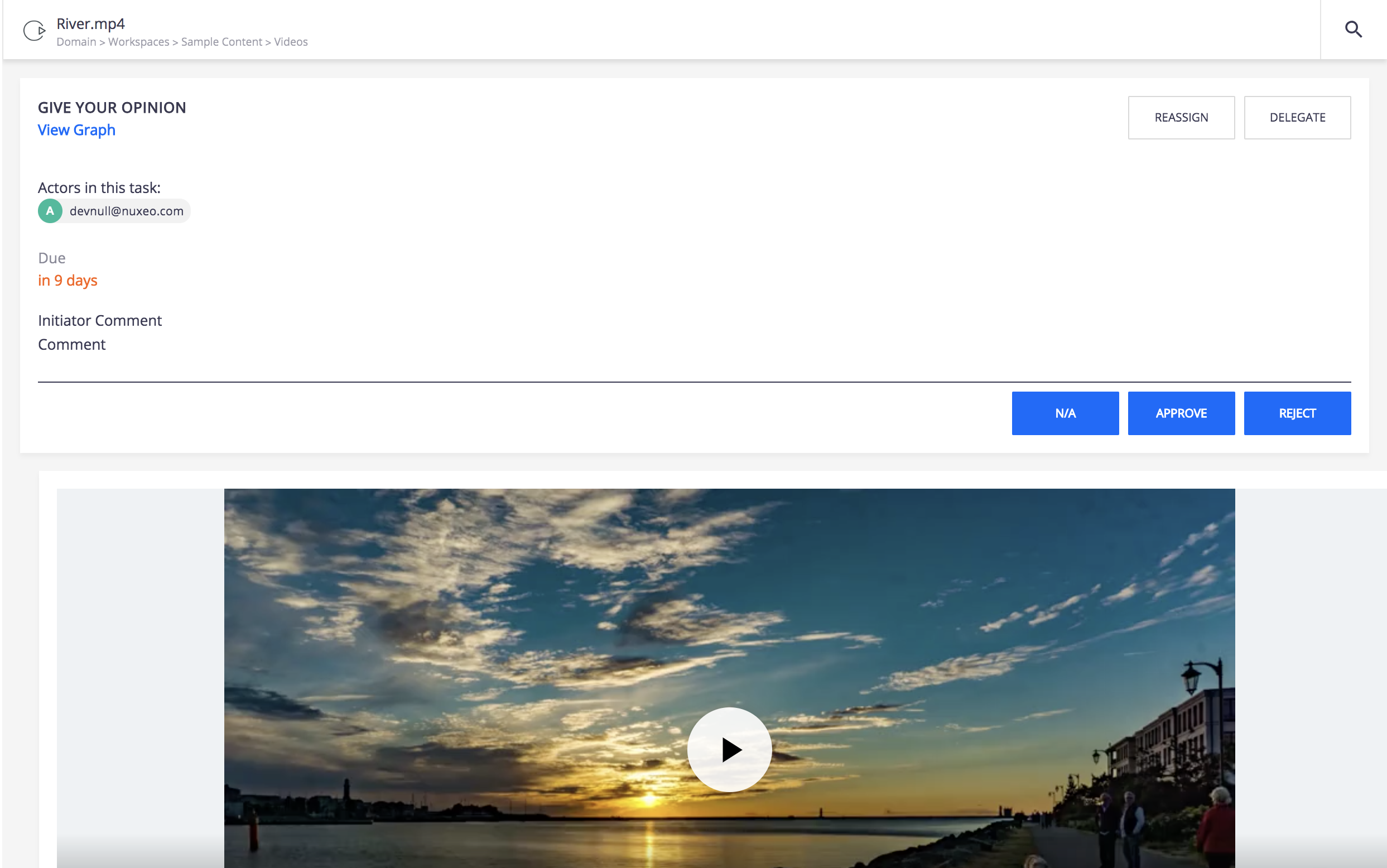
Task: Click the Initiator Comment label
Action: coord(100,320)
